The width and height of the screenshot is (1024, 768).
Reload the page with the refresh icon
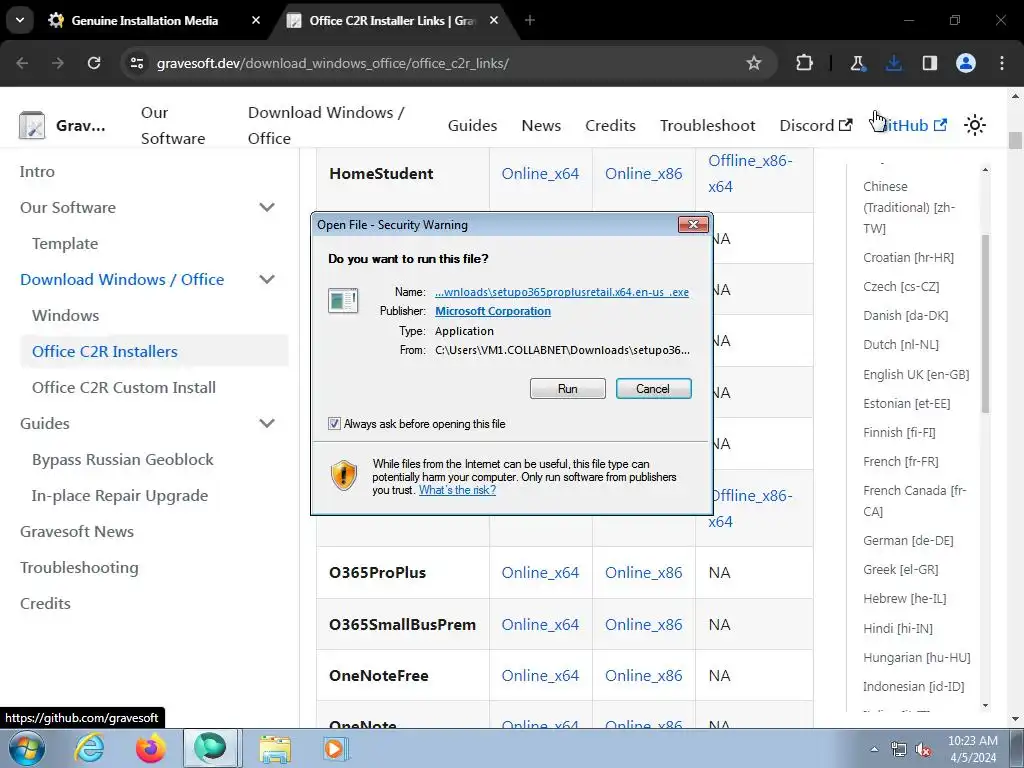[x=94, y=63]
